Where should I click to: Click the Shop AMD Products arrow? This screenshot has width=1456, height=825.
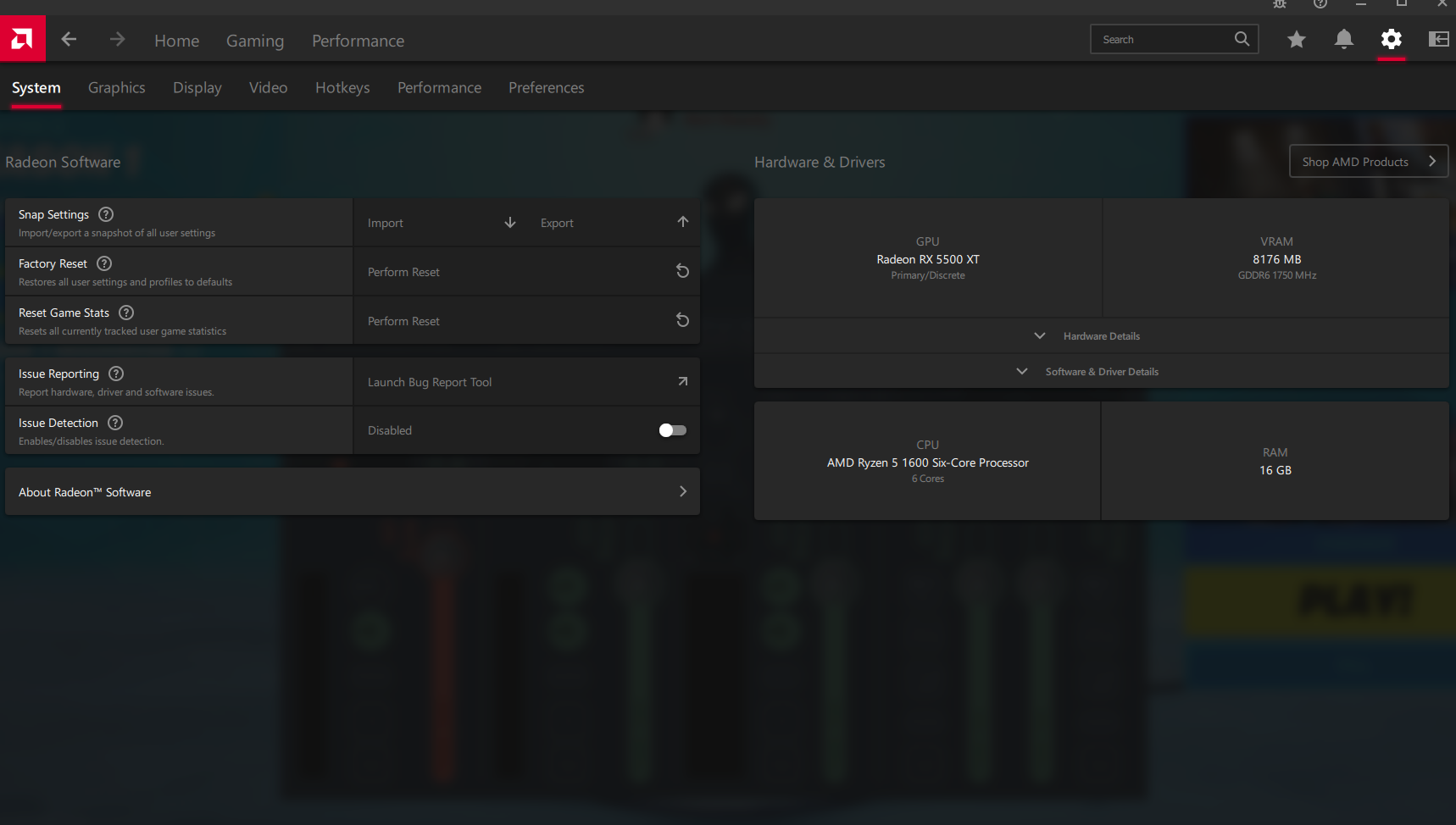1432,161
